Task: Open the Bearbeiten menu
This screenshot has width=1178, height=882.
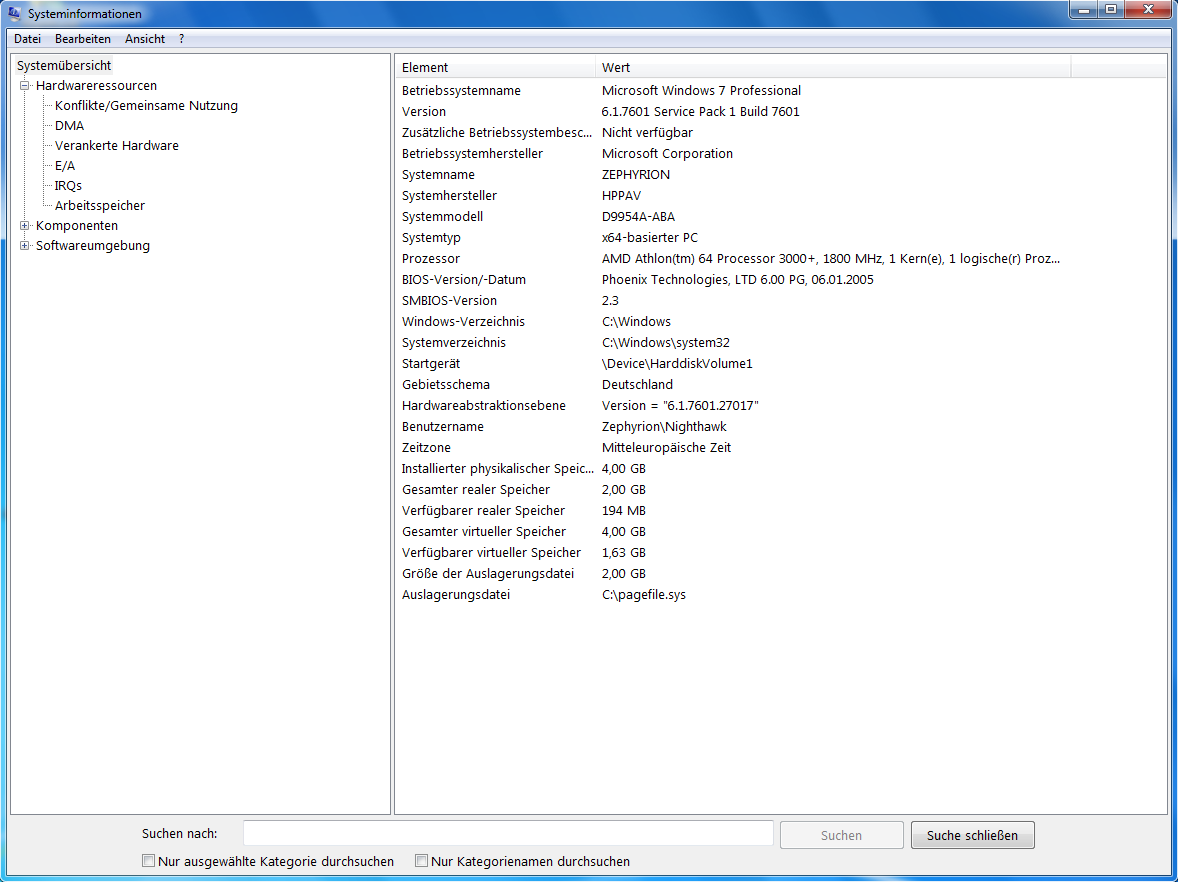Action: tap(83, 39)
